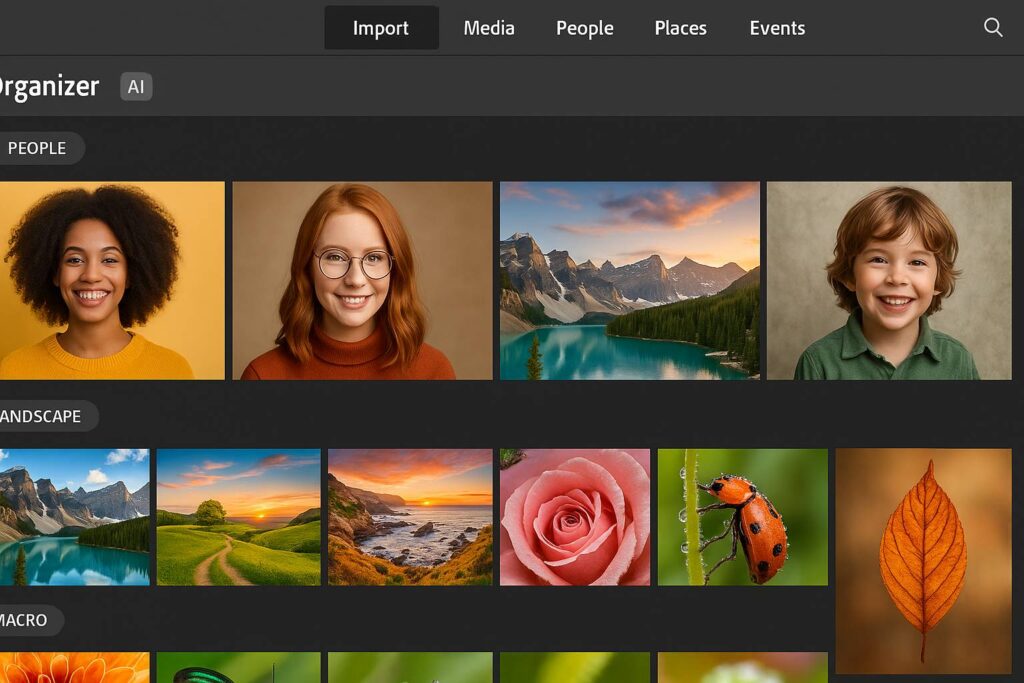Click the PEOPLE category label
1024x683 pixels.
[x=37, y=148]
